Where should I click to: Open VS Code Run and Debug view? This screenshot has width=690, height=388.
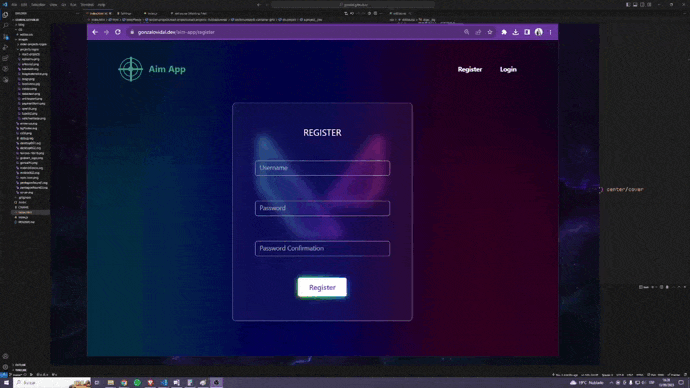[5, 48]
